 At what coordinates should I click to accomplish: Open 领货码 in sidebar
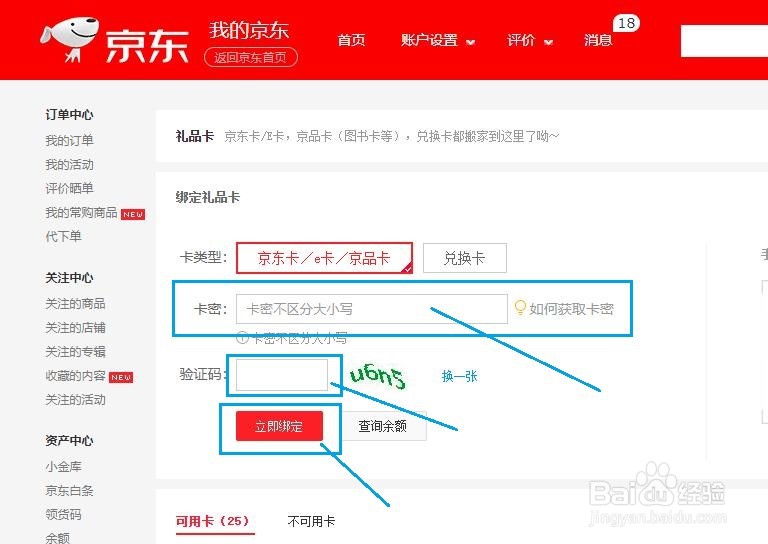coord(63,515)
